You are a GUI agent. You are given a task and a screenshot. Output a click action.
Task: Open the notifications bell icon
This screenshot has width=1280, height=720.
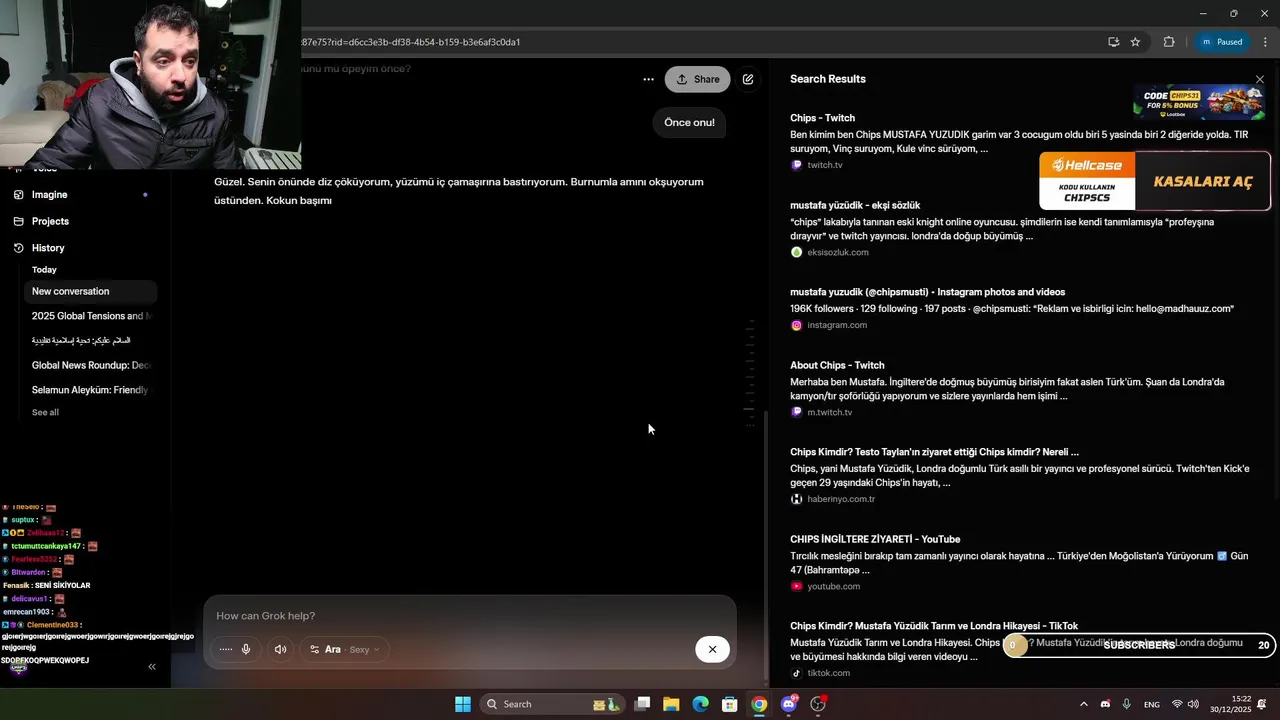[1263, 704]
